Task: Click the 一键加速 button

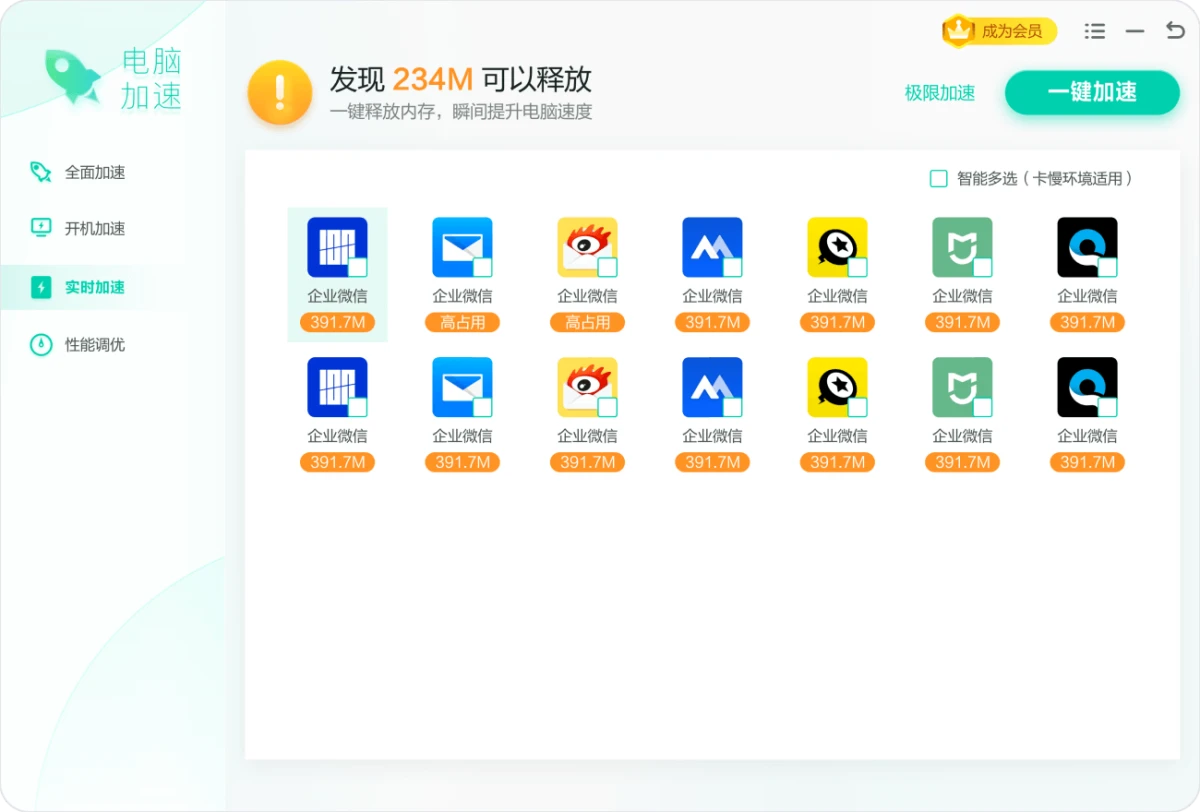Action: [x=1092, y=92]
